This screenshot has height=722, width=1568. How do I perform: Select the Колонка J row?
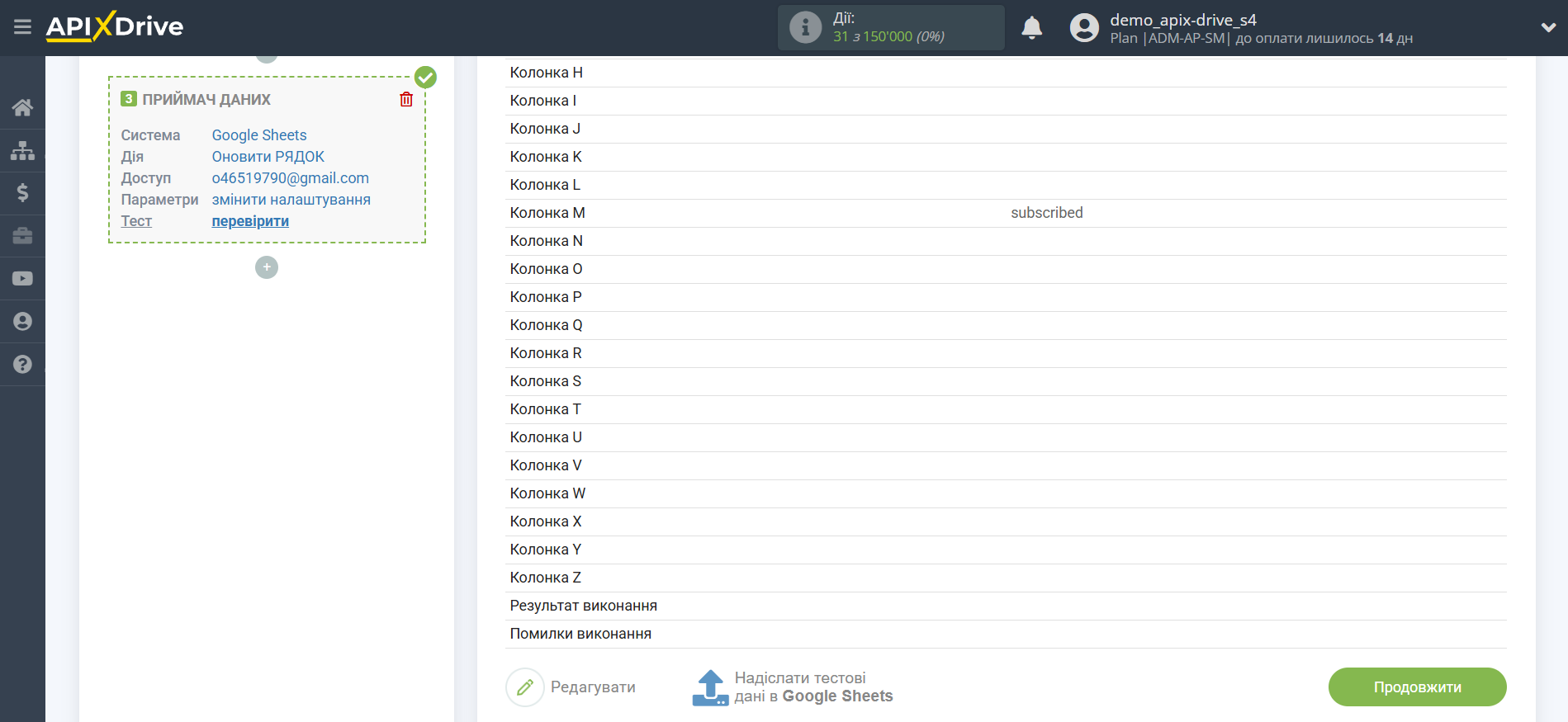tap(1006, 129)
